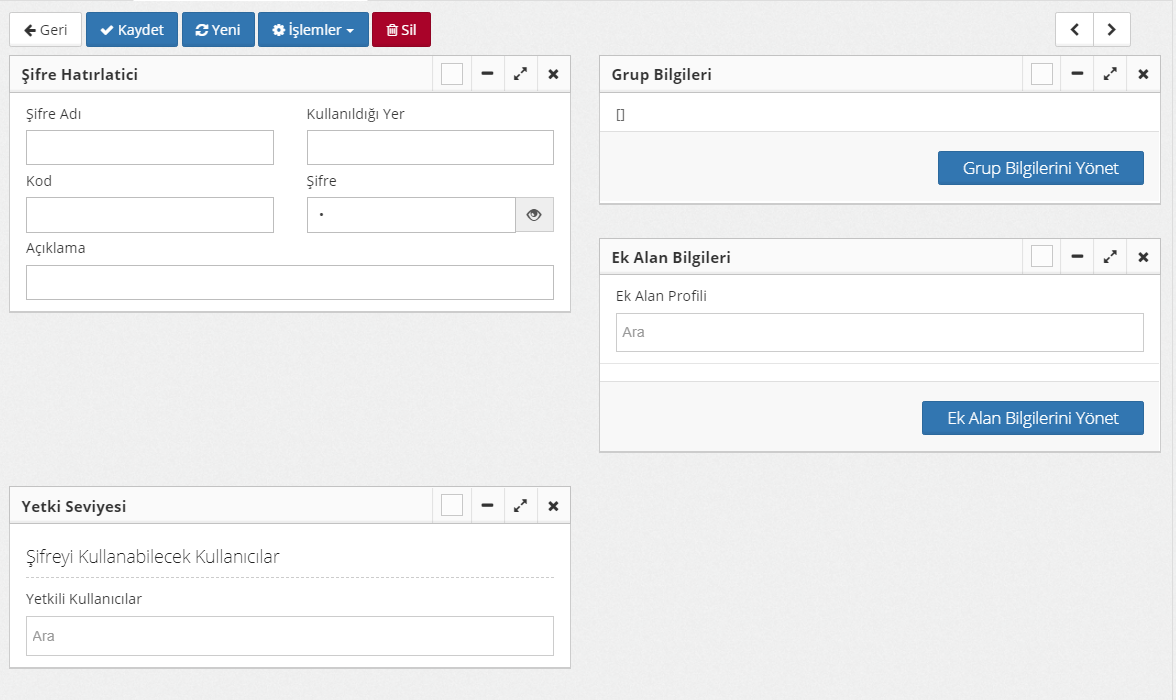Close the Yetki Seviyesi panel
The height and width of the screenshot is (700, 1176).
[x=553, y=506]
